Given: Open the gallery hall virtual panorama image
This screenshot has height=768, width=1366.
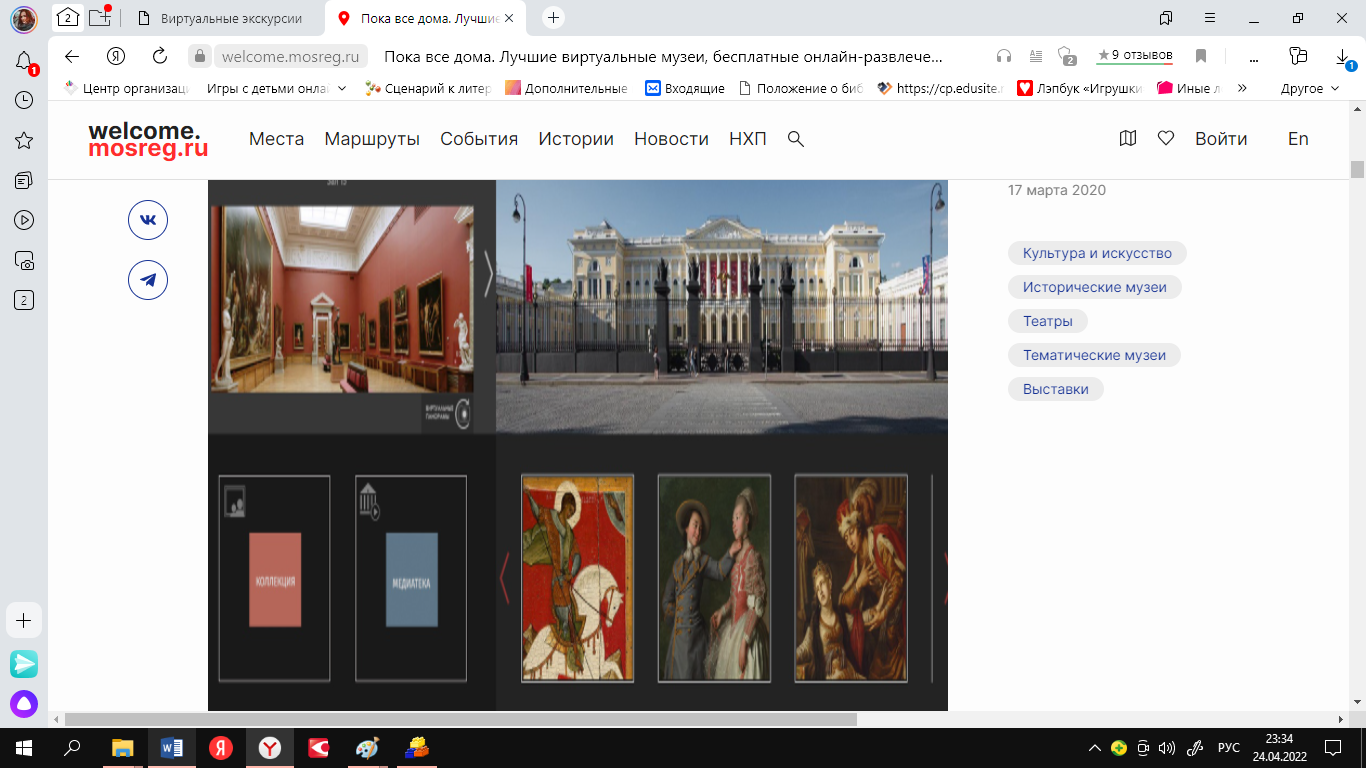Looking at the screenshot, I should coord(342,299).
